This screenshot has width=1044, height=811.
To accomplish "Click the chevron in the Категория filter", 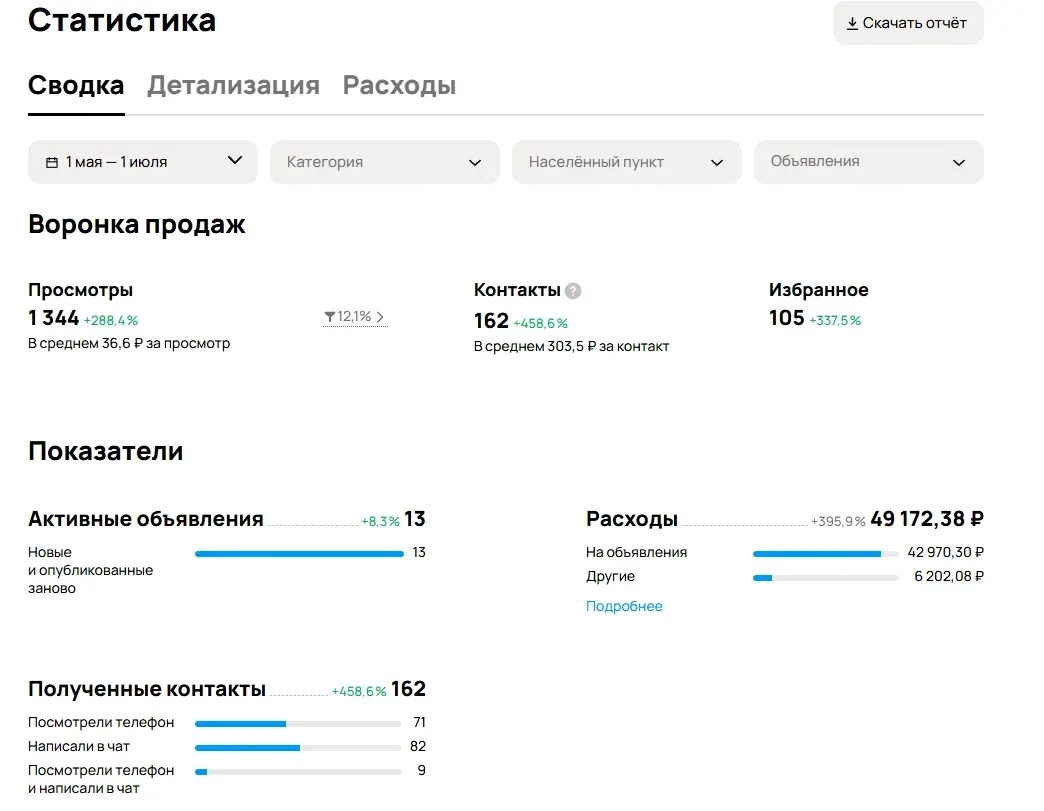I will (475, 162).
